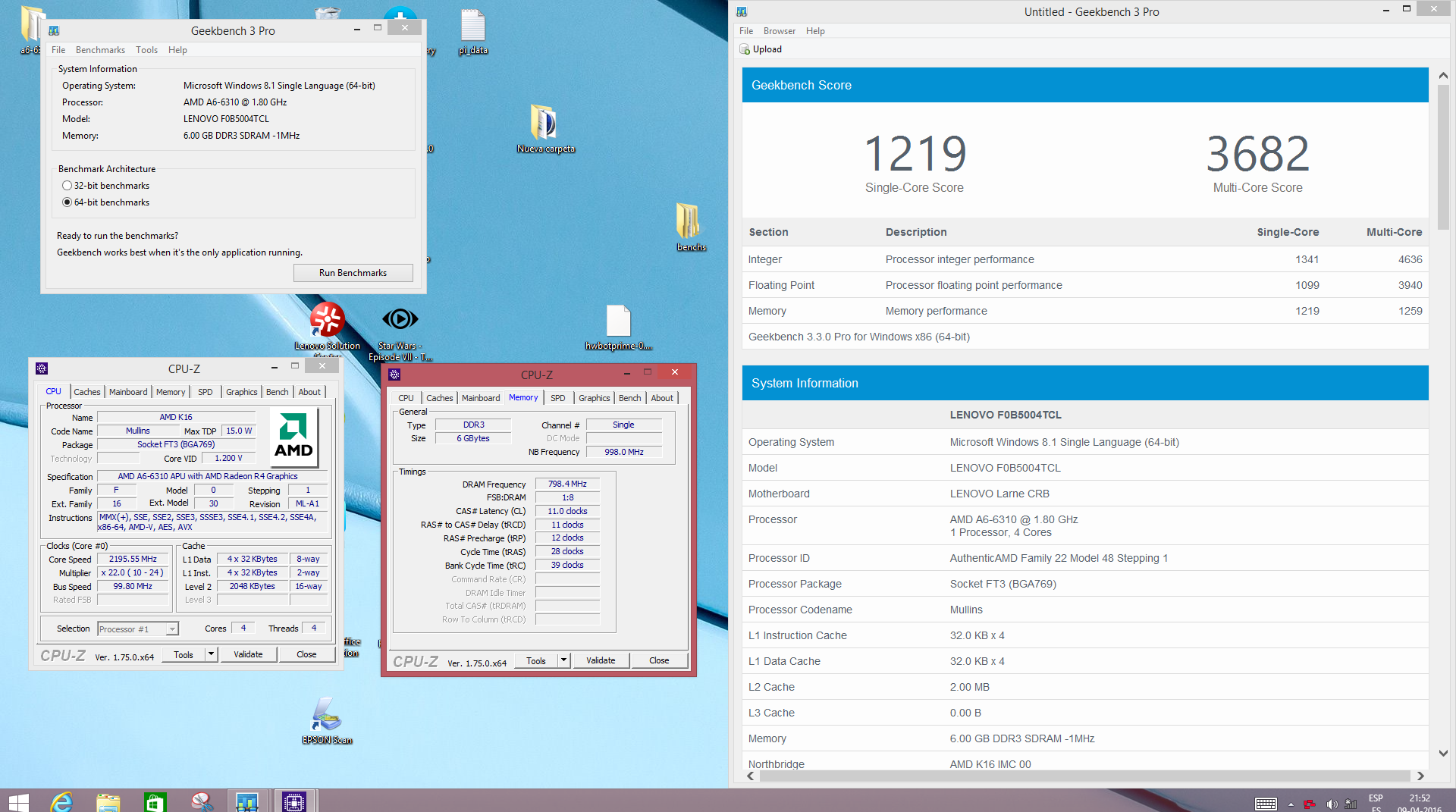Viewport: 1456px width, 812px height.
Task: Select the Floating Point row in results
Action: (1085, 285)
